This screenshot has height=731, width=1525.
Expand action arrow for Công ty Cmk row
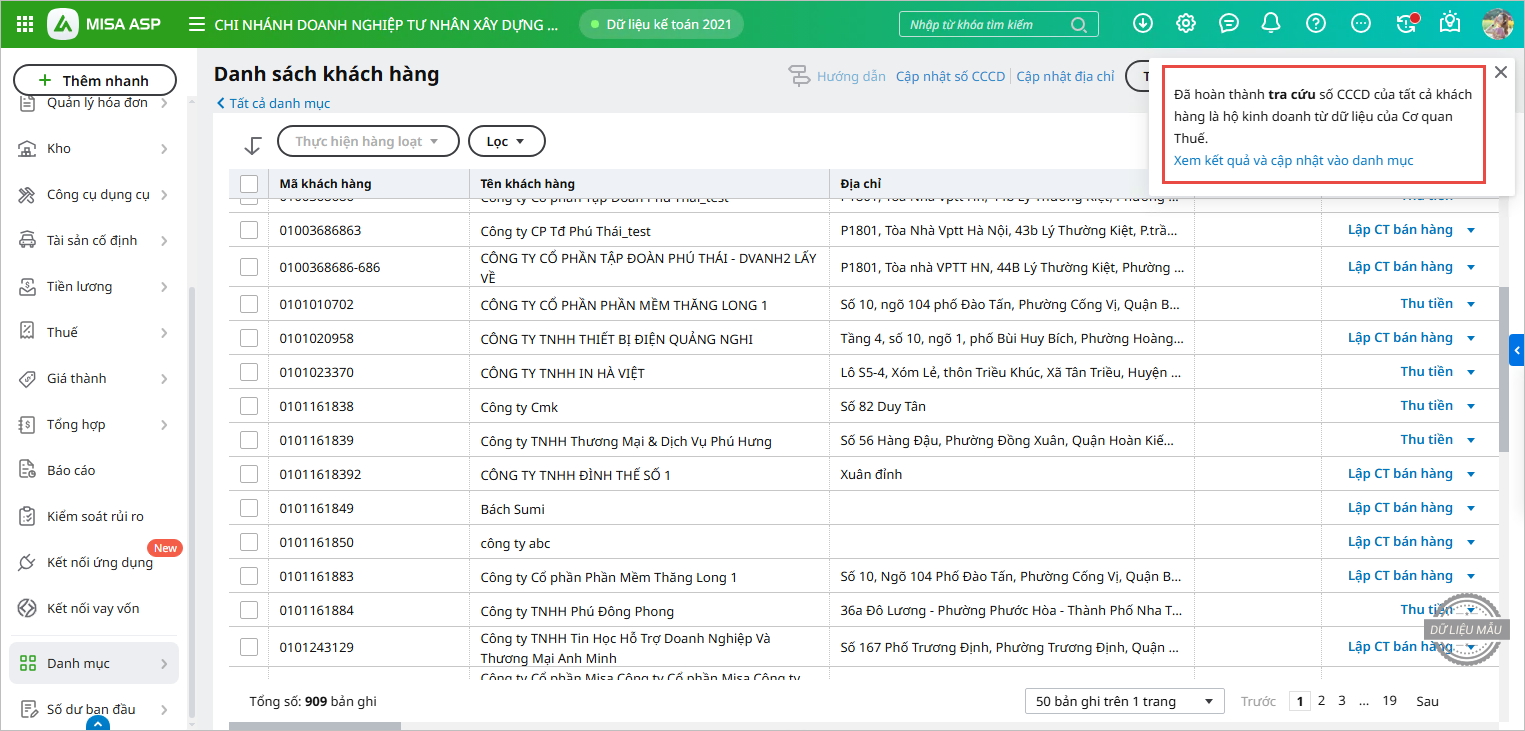click(x=1471, y=406)
